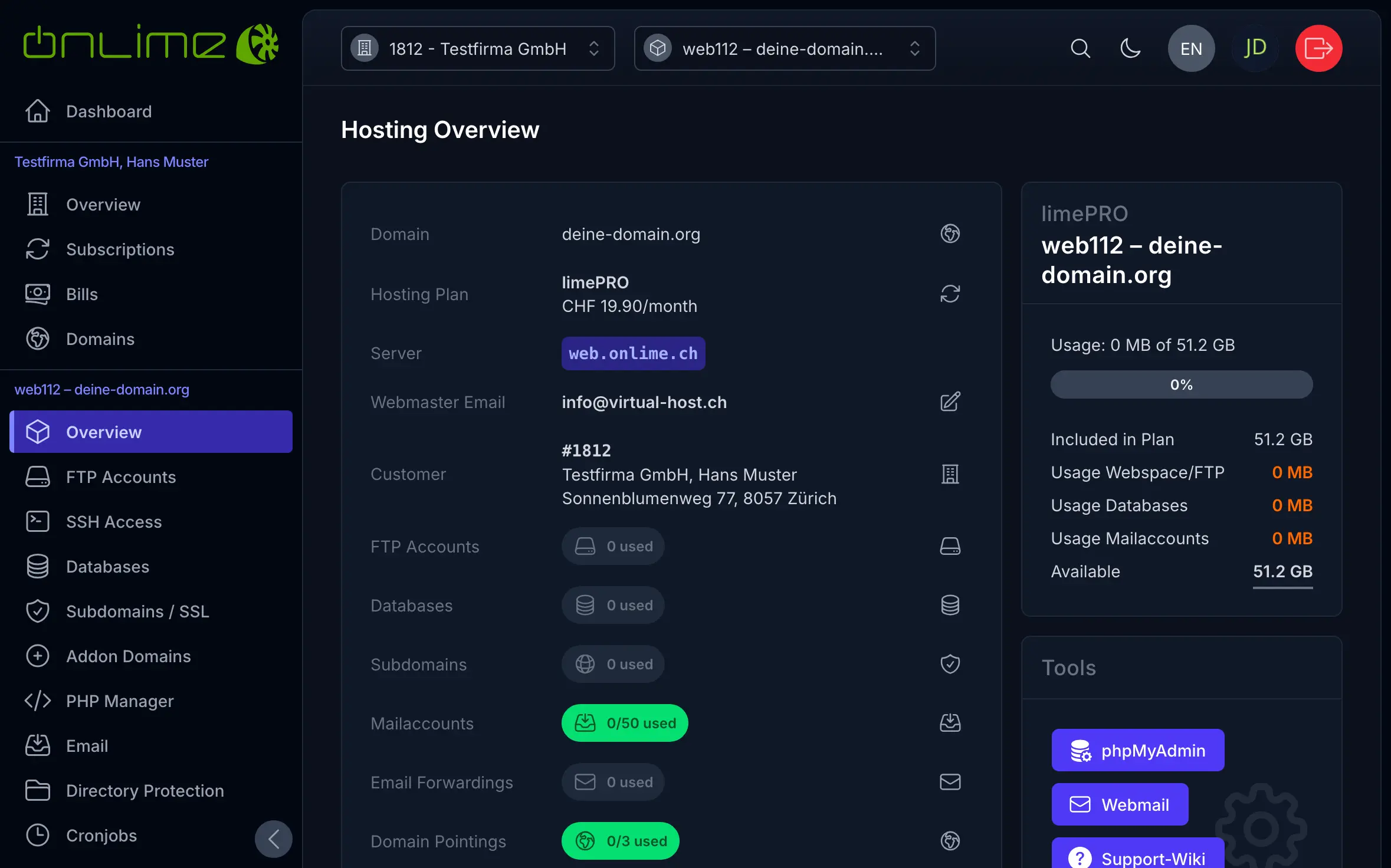1391x868 pixels.
Task: Click the 0% storage usage bar
Action: 1181,384
